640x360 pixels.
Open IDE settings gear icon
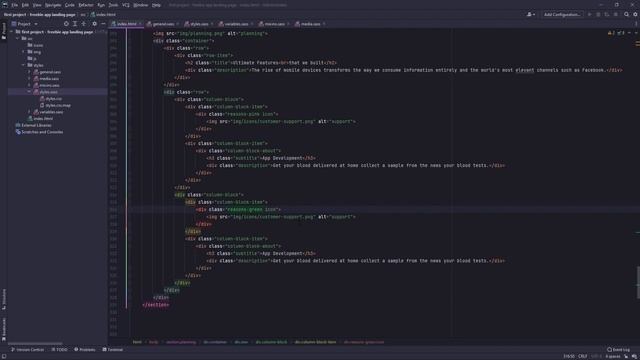click(x=635, y=15)
